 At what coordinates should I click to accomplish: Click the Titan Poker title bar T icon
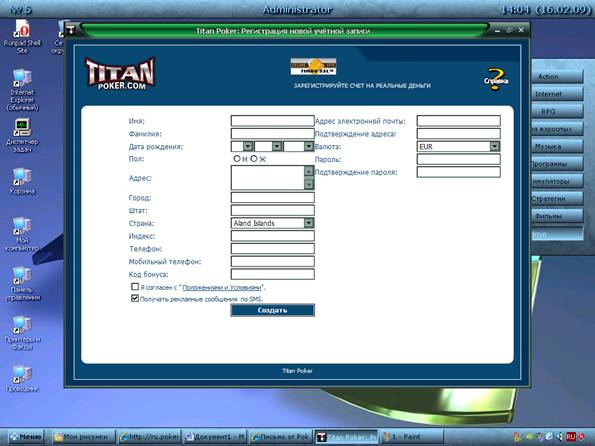click(71, 30)
